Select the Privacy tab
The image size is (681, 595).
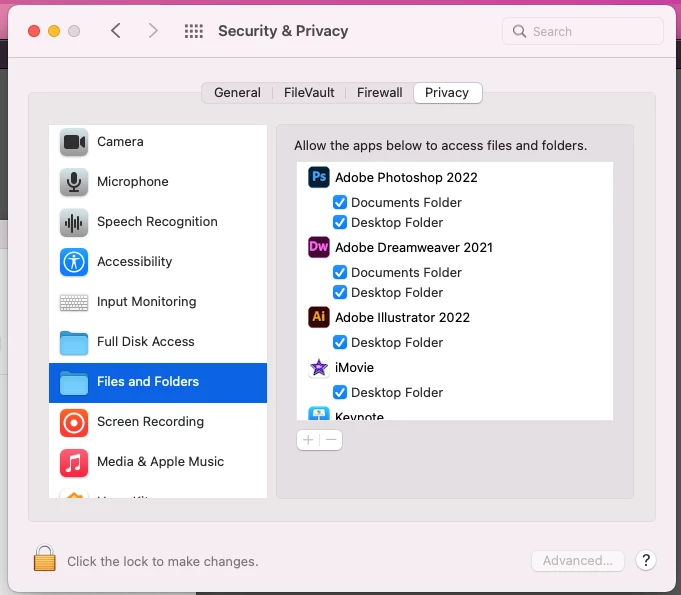(447, 93)
